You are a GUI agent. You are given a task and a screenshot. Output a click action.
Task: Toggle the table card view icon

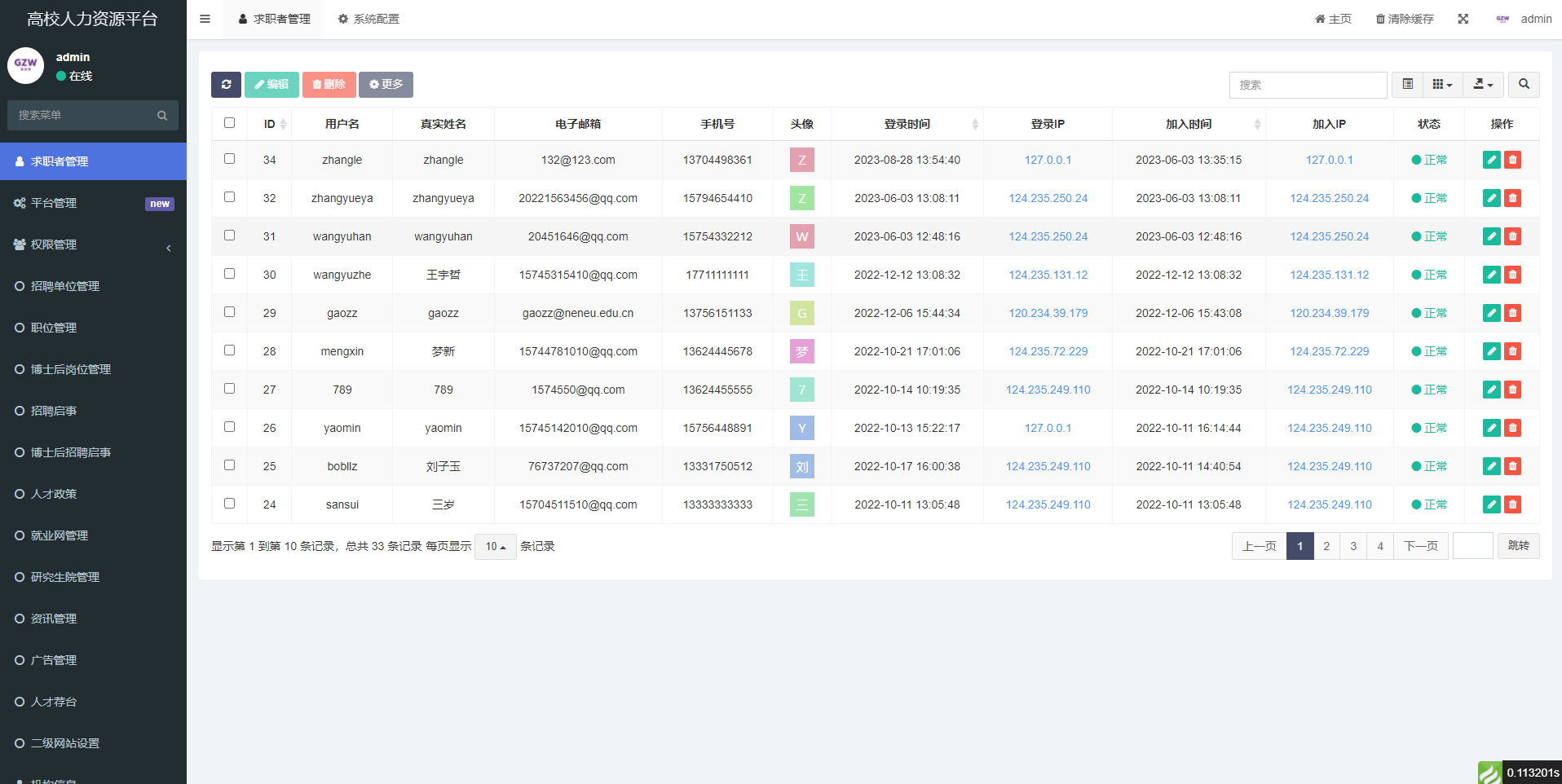pyautogui.click(x=1407, y=85)
